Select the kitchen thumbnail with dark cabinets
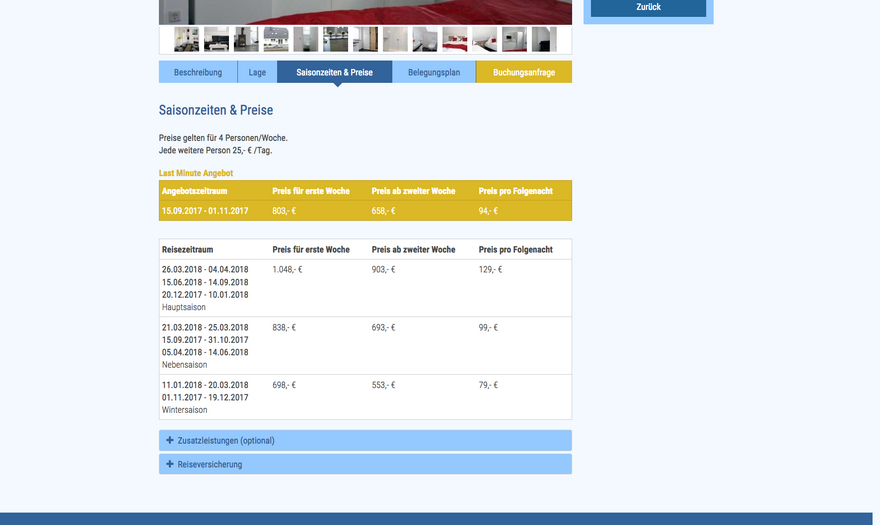This screenshot has width=880, height=525. click(x=336, y=39)
